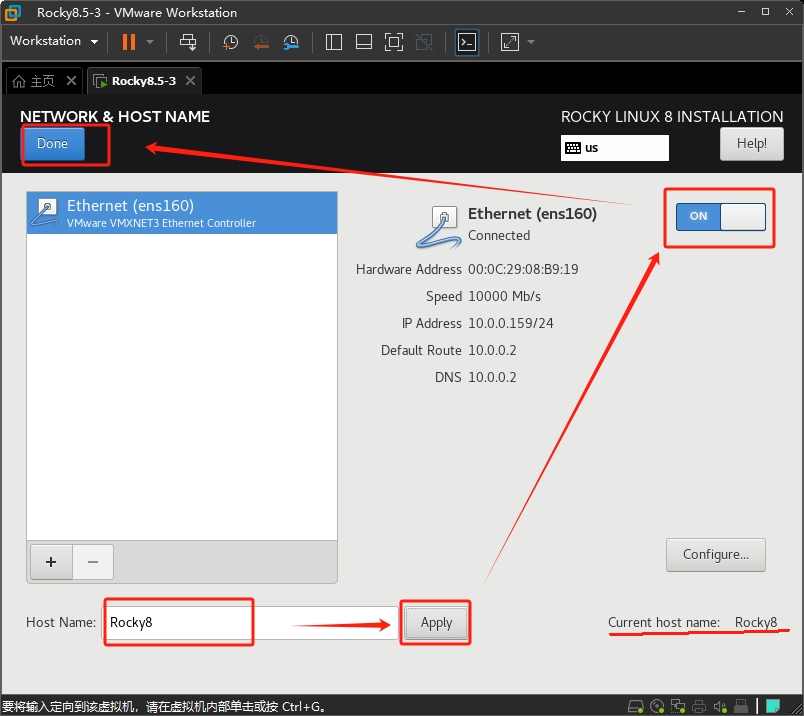Click the Speed value 10000 Mb/s

coord(504,296)
